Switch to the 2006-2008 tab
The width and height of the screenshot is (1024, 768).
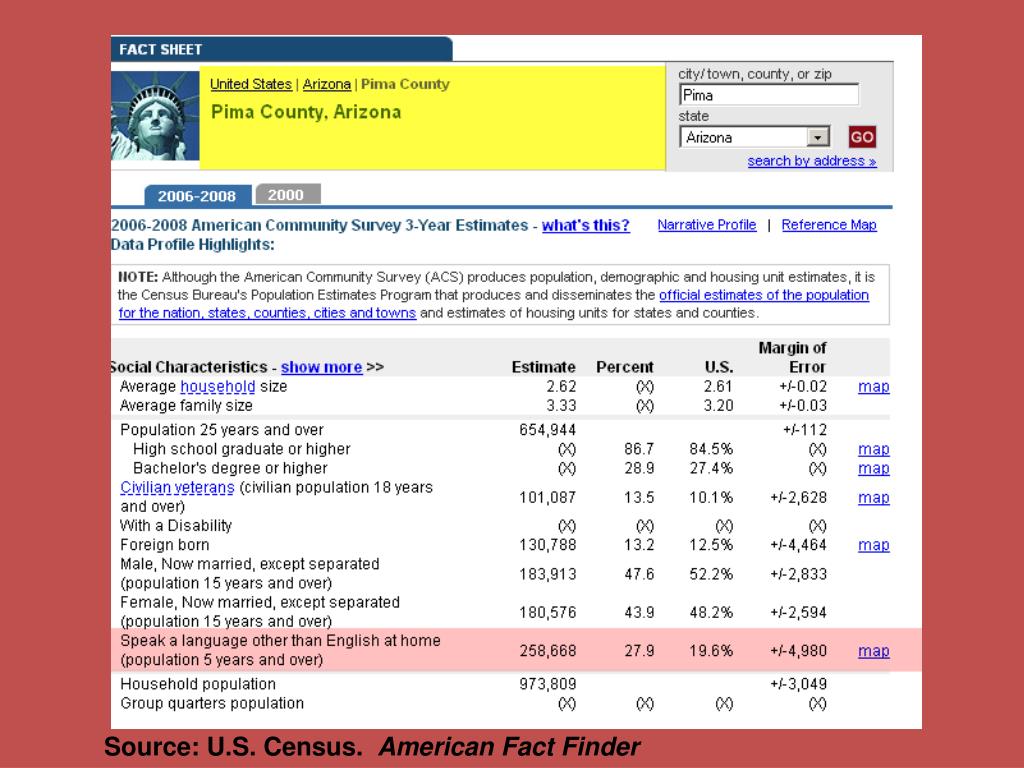197,195
